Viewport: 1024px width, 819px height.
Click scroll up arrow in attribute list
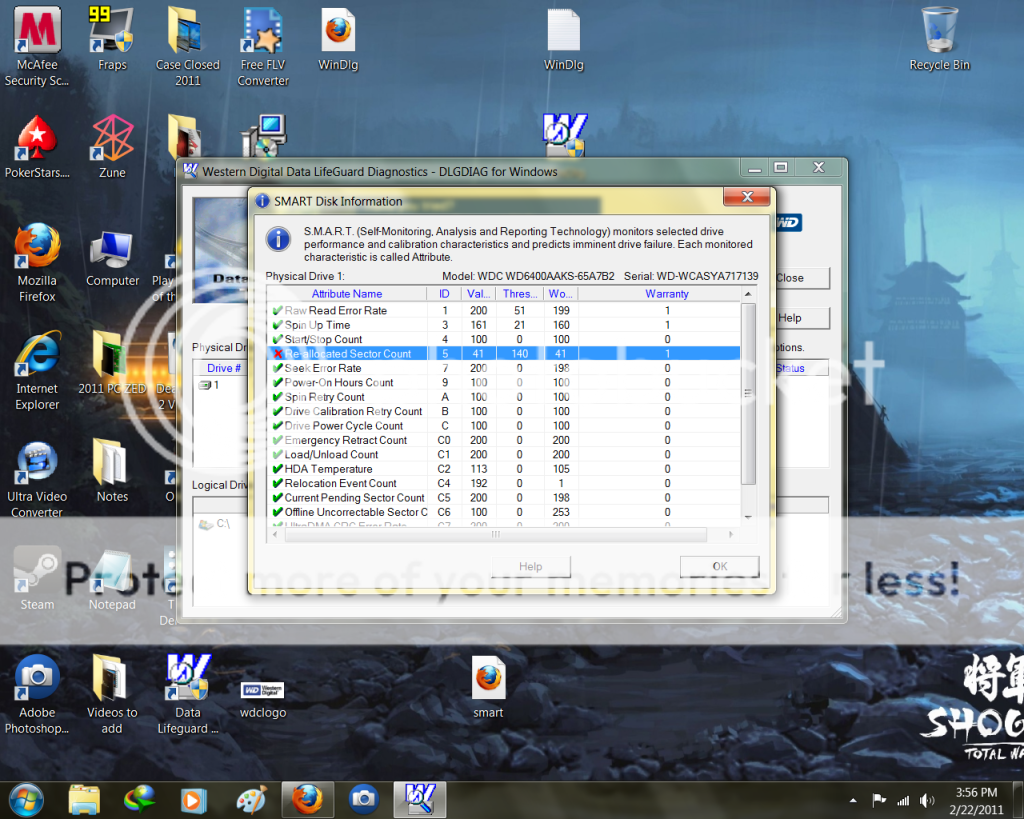click(x=748, y=295)
